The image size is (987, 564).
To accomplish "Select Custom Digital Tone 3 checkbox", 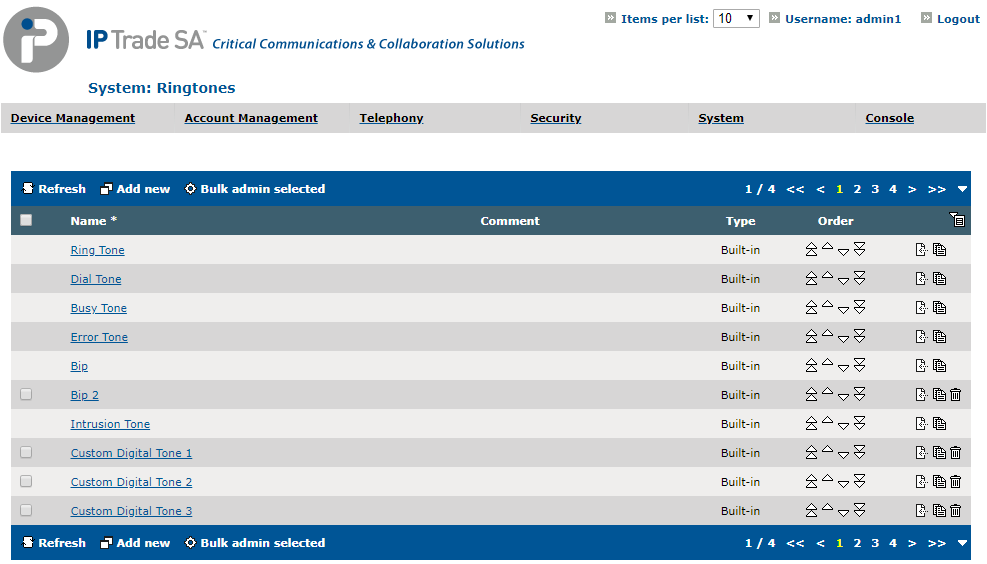I will tap(26, 510).
